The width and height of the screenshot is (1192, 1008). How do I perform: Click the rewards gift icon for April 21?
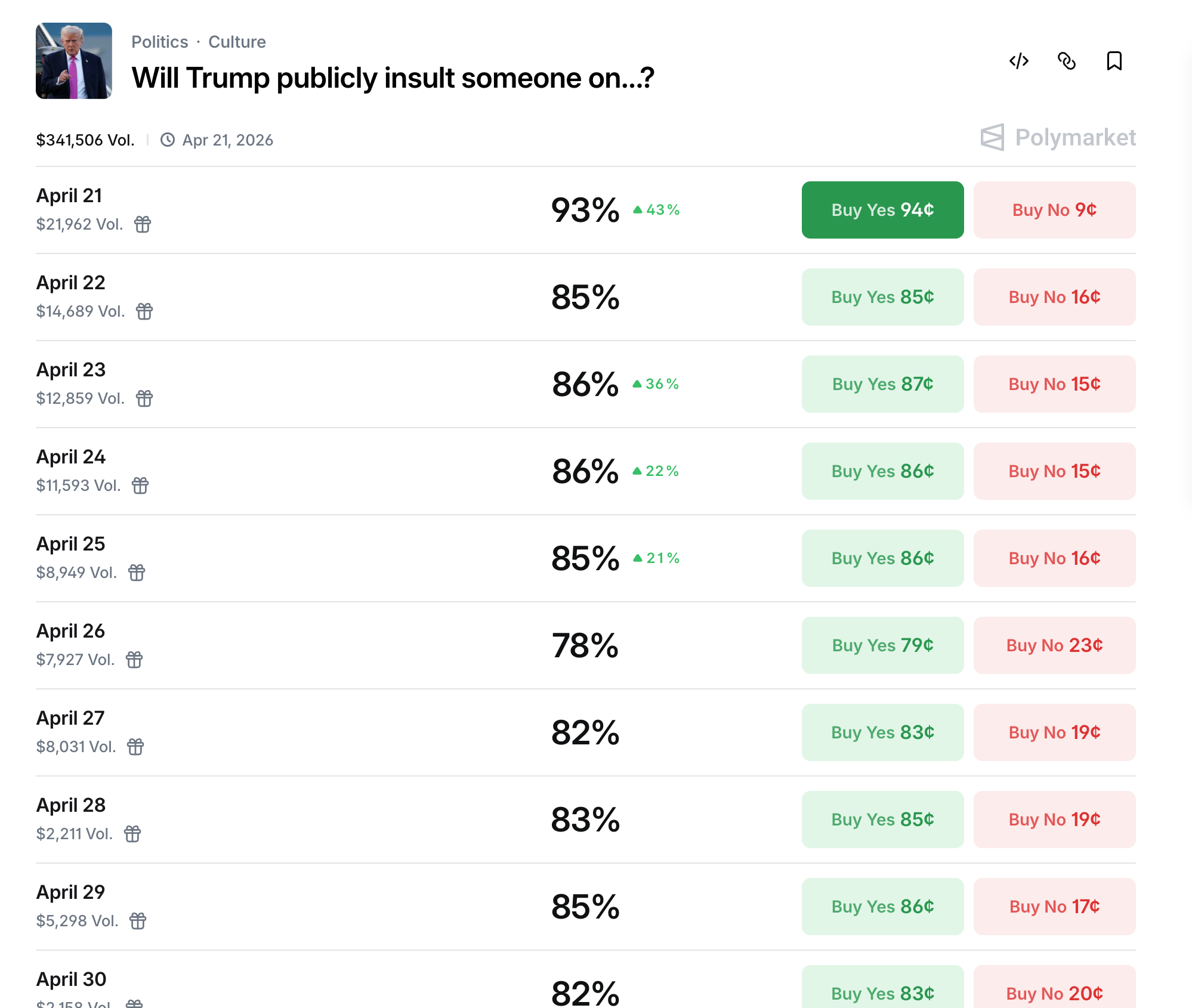(143, 224)
